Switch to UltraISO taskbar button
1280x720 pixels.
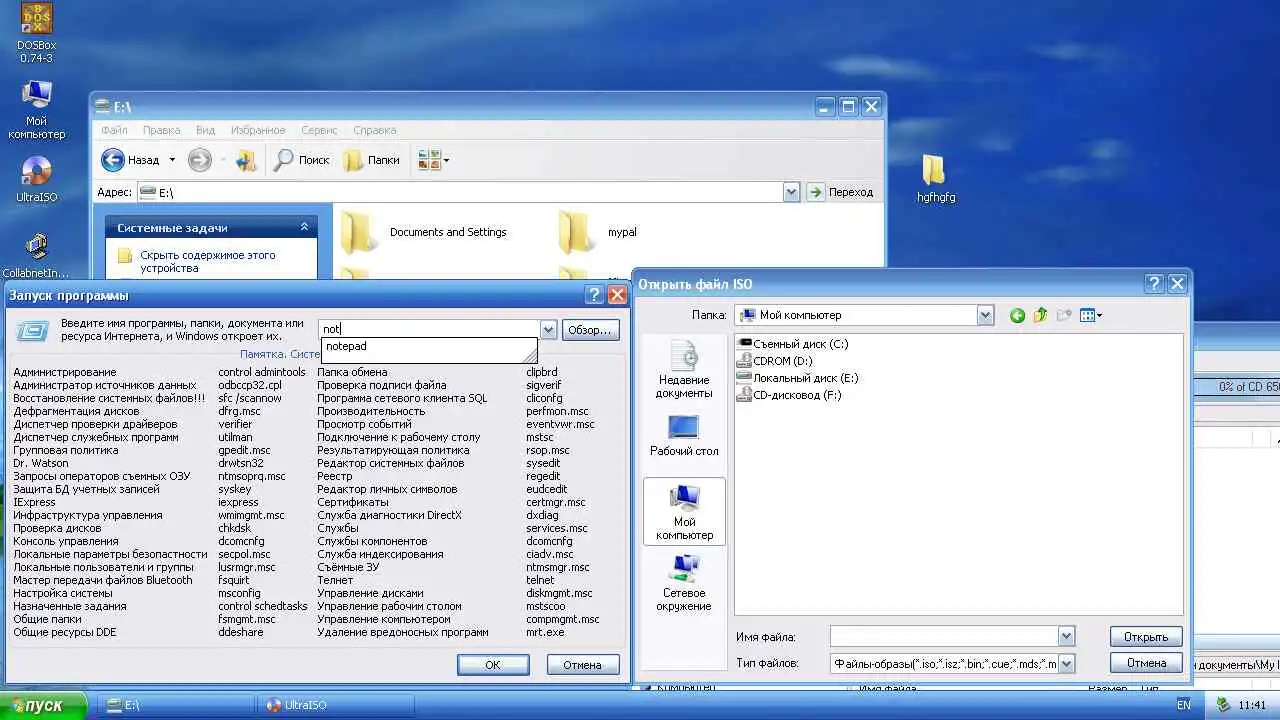click(334, 705)
